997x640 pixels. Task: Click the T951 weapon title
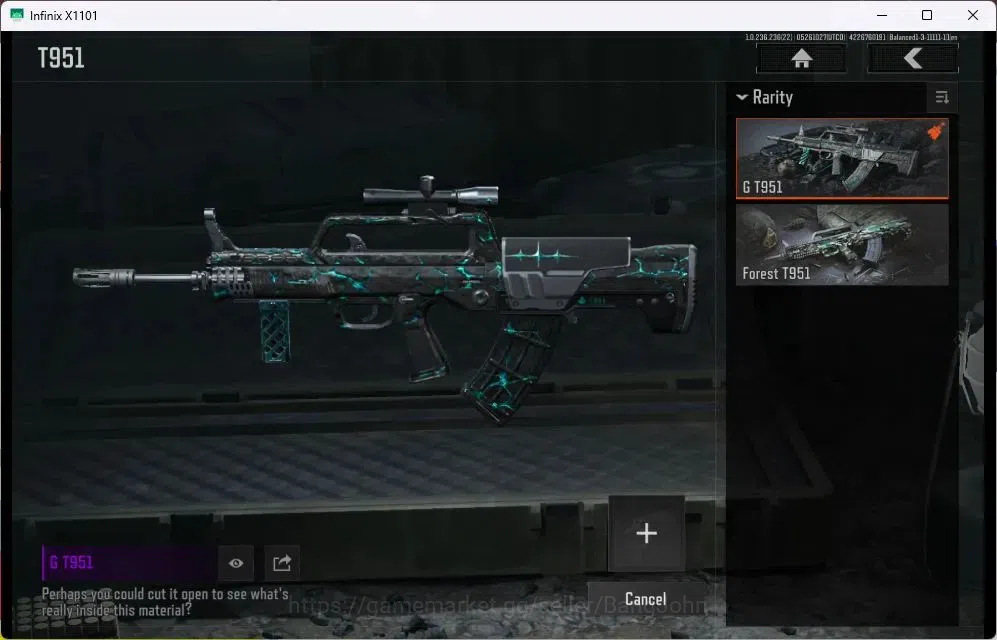pyautogui.click(x=61, y=58)
